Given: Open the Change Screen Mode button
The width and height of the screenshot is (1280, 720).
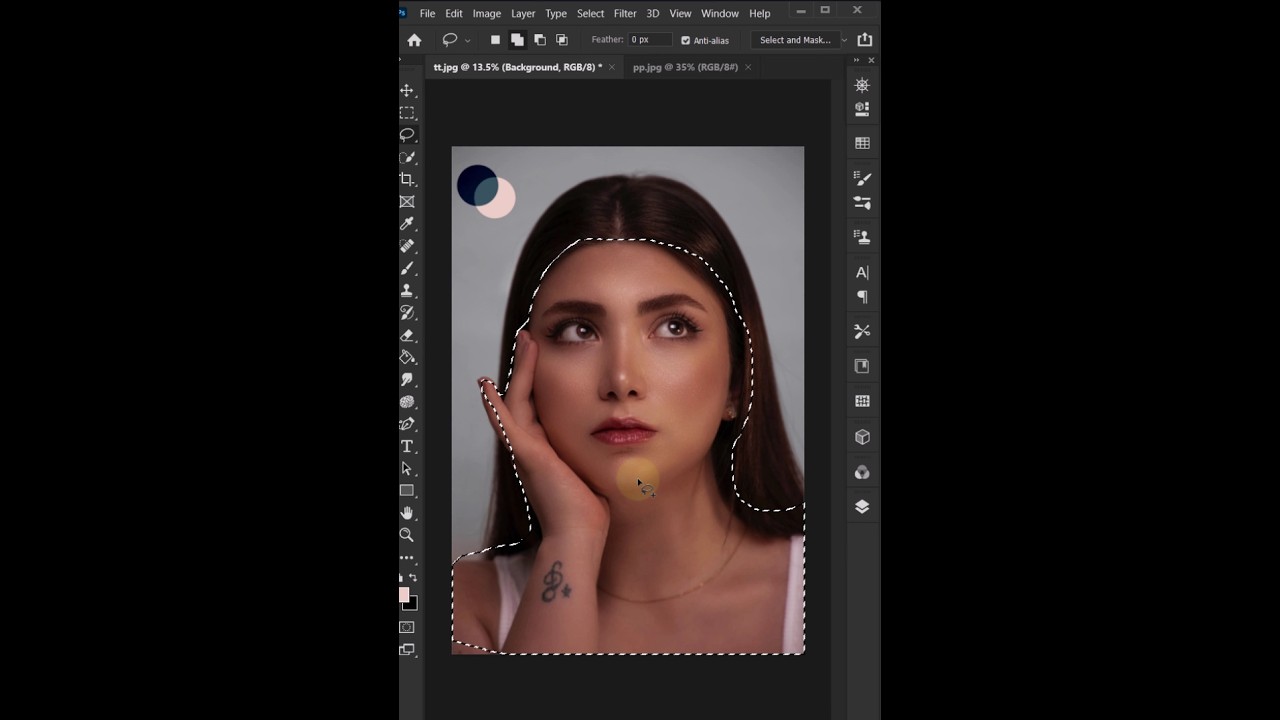Looking at the screenshot, I should [x=407, y=649].
